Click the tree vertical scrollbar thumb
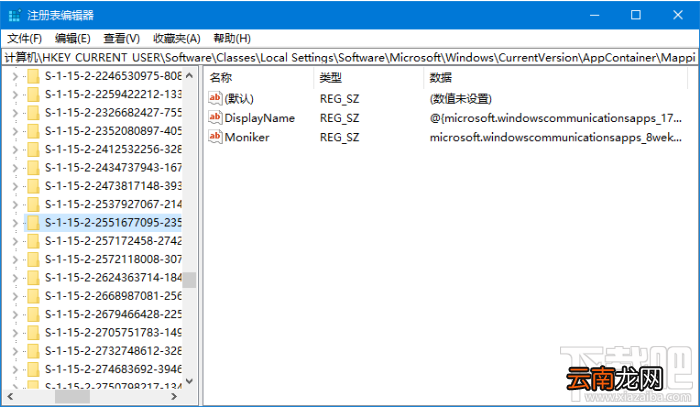 click(x=189, y=280)
